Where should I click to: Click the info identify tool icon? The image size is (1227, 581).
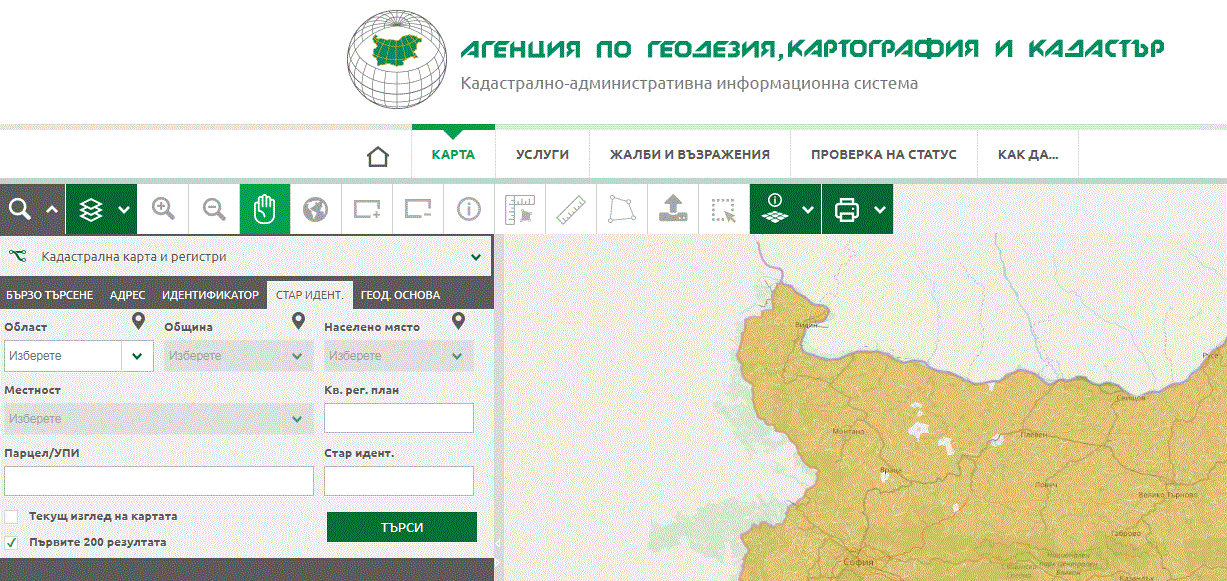[x=468, y=209]
